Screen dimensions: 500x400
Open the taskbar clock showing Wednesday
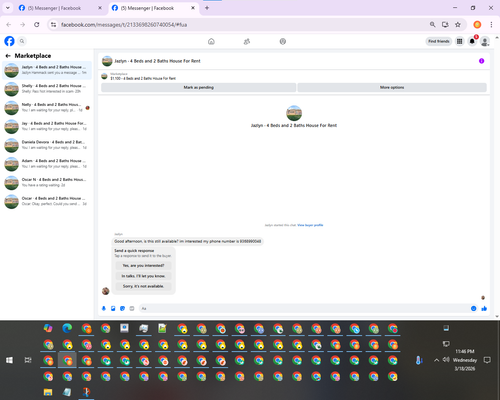465,360
